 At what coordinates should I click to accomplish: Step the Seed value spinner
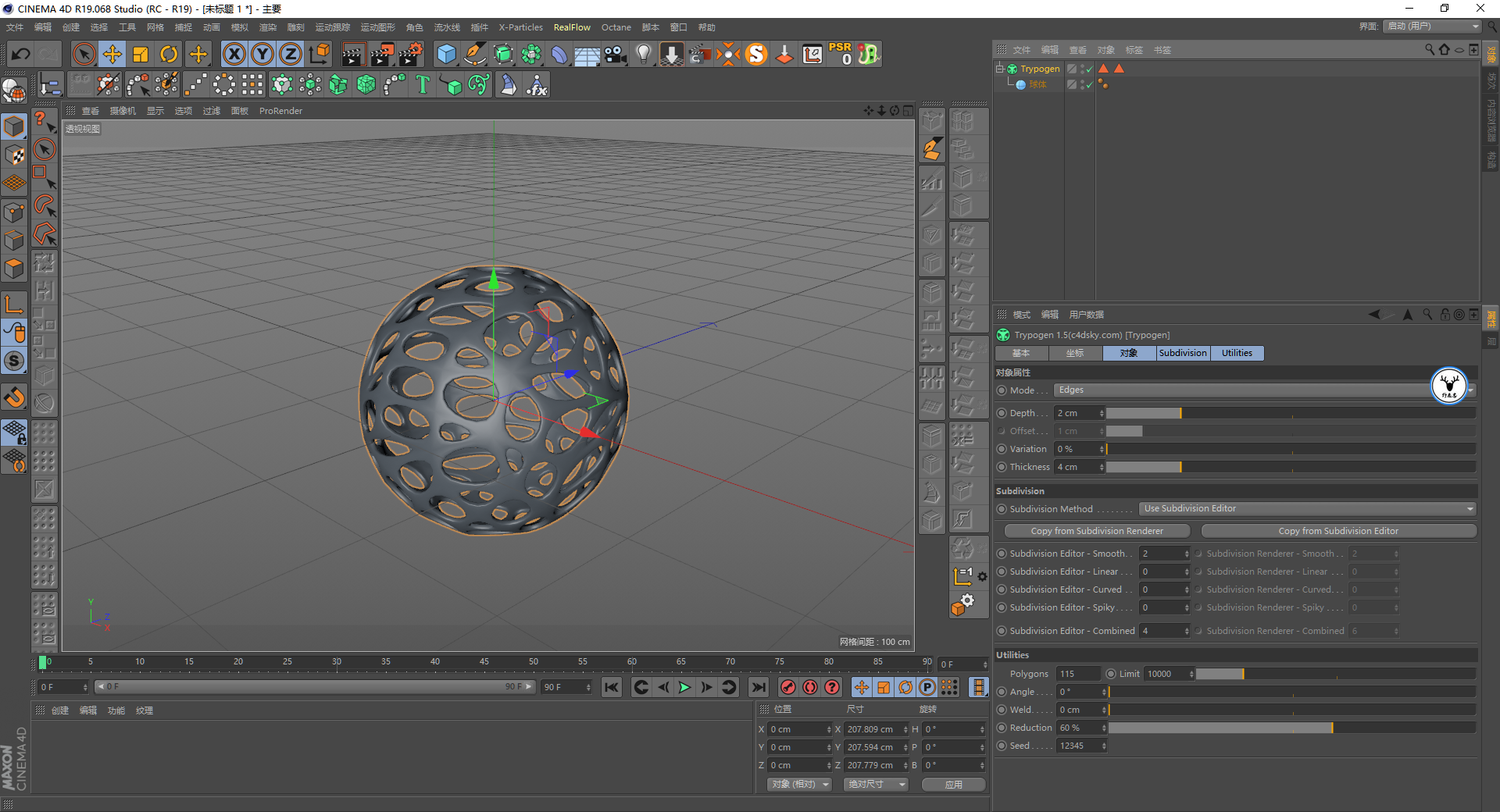pos(1104,746)
